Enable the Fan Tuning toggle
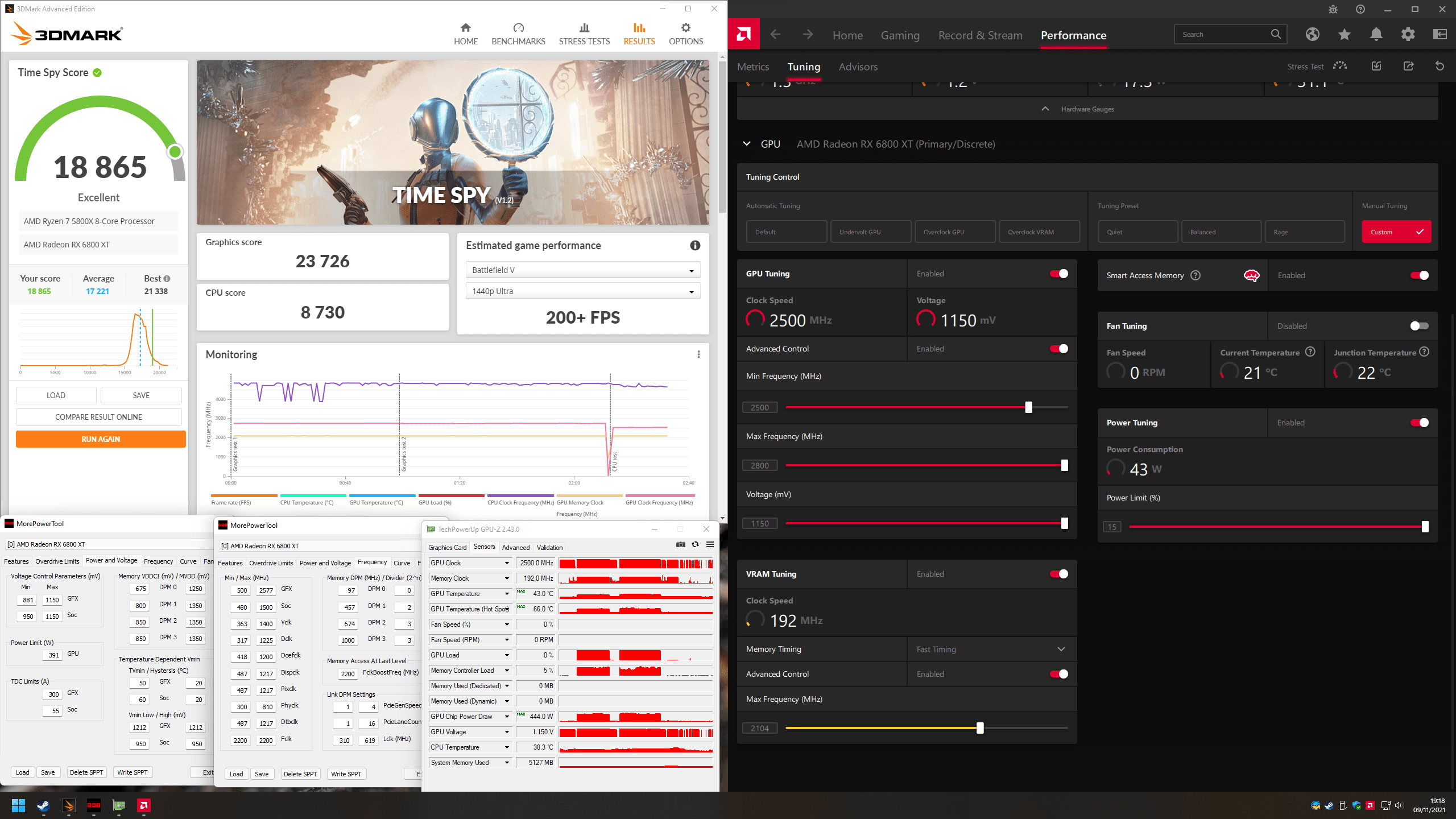 click(1419, 326)
